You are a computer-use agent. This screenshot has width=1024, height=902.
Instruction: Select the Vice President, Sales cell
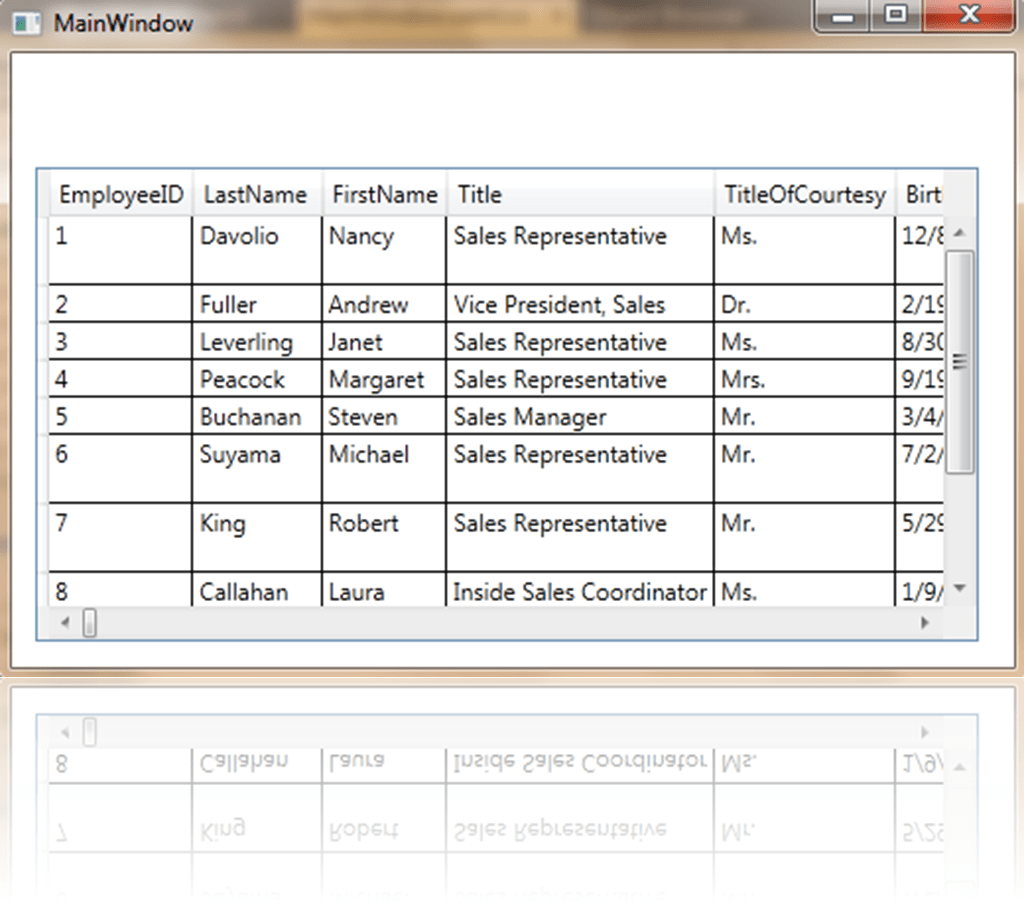(x=559, y=305)
